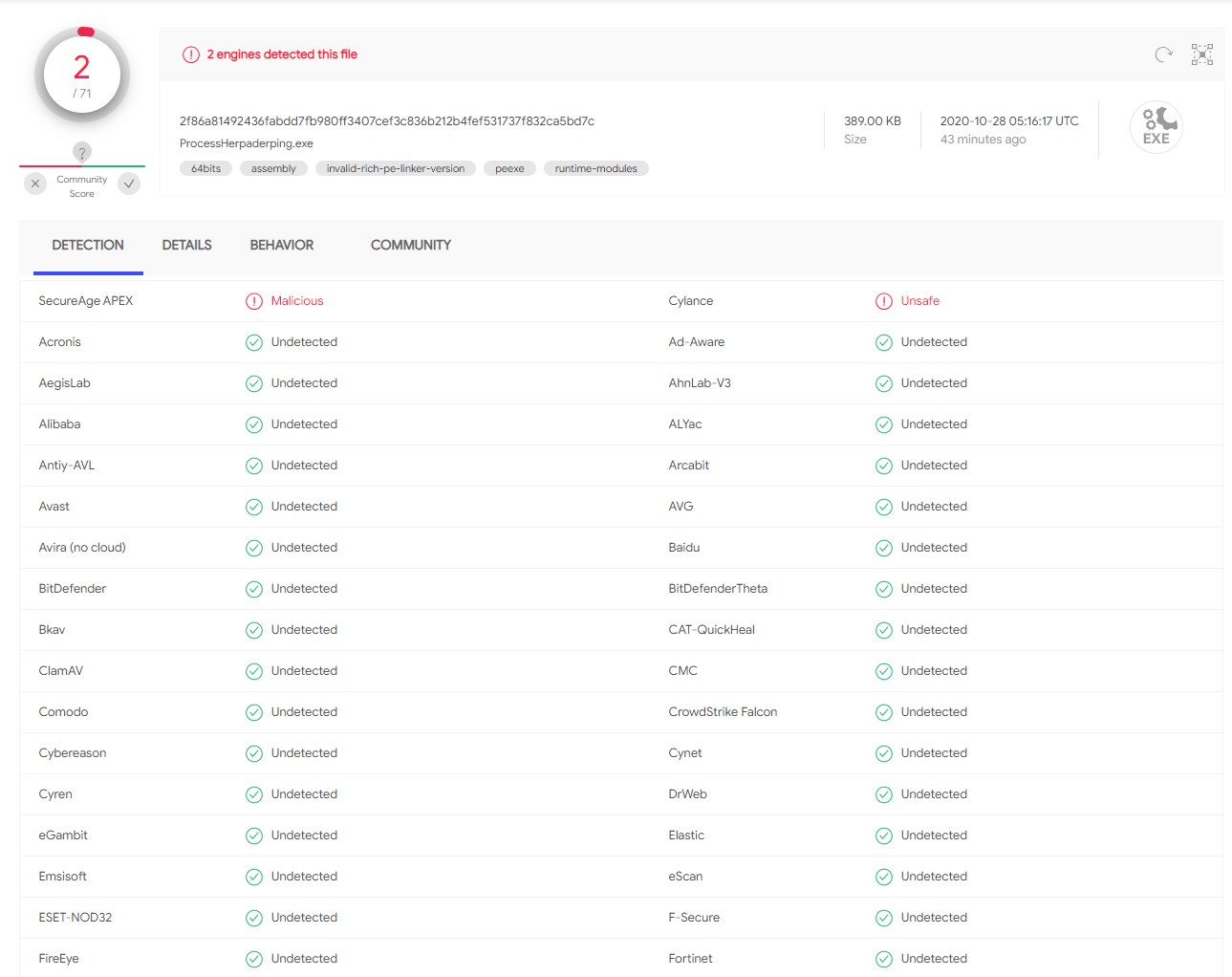The image size is (1232, 977).
Task: Open the COMMUNITY tab
Action: coord(411,246)
